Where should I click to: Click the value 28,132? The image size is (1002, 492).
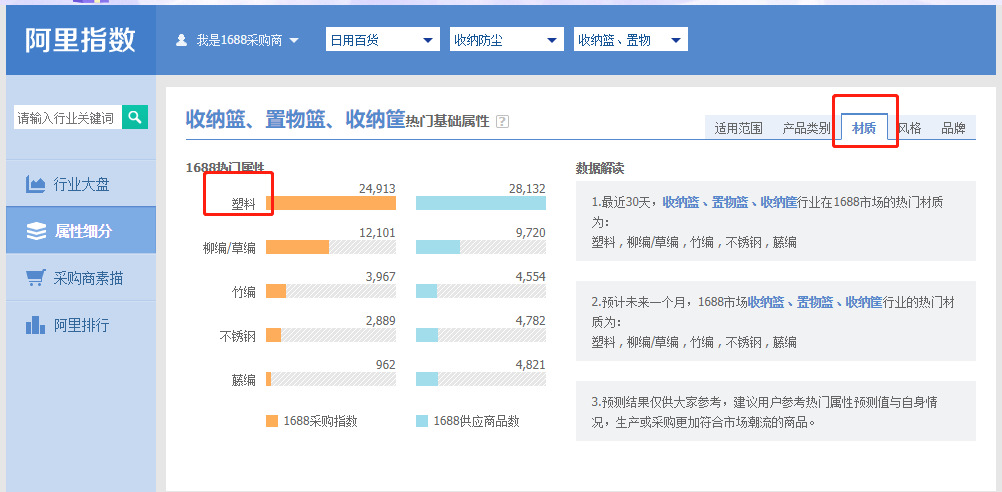(527, 188)
